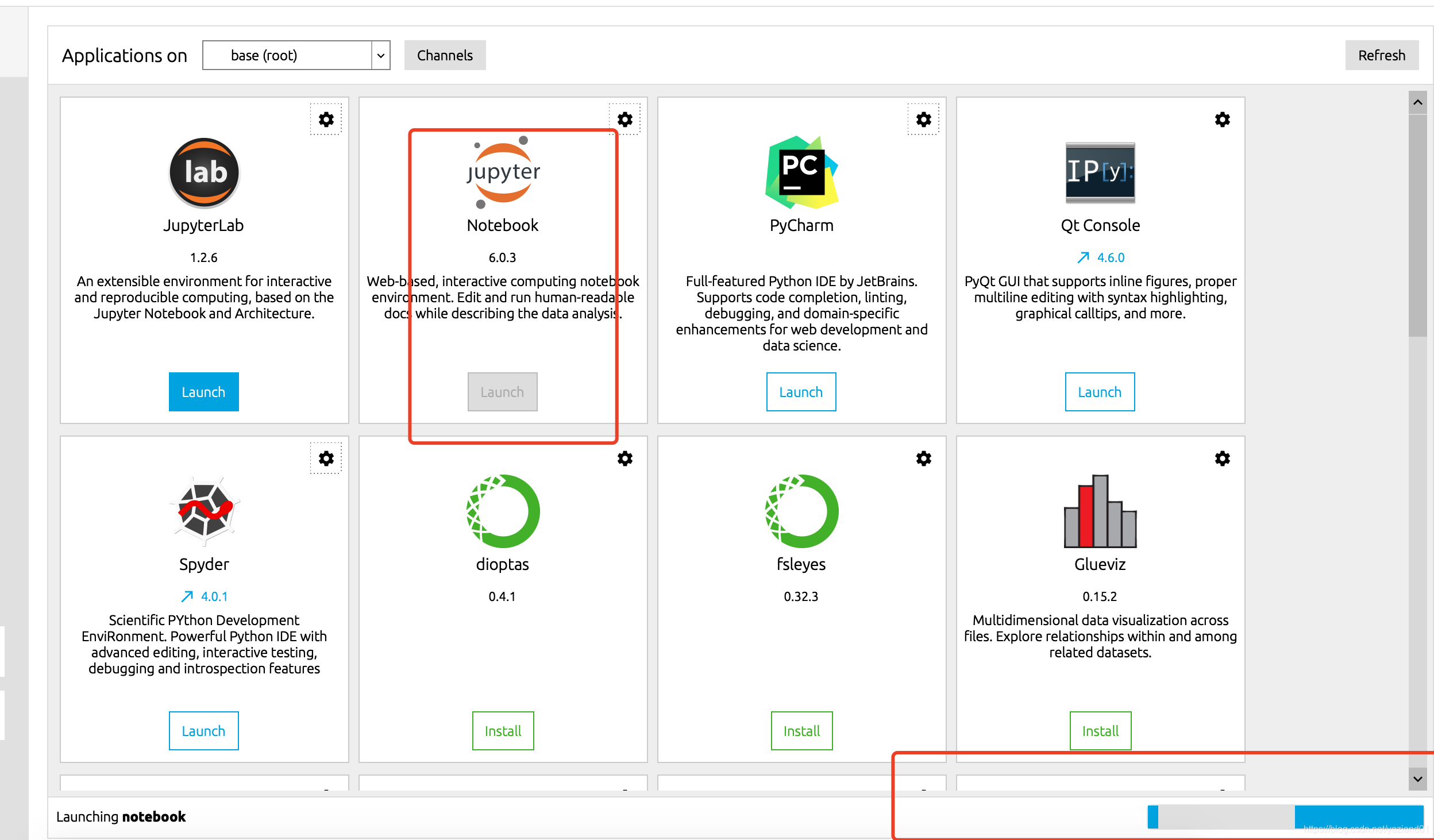This screenshot has width=1434, height=840.
Task: Launch JupyterLab
Action: (203, 392)
